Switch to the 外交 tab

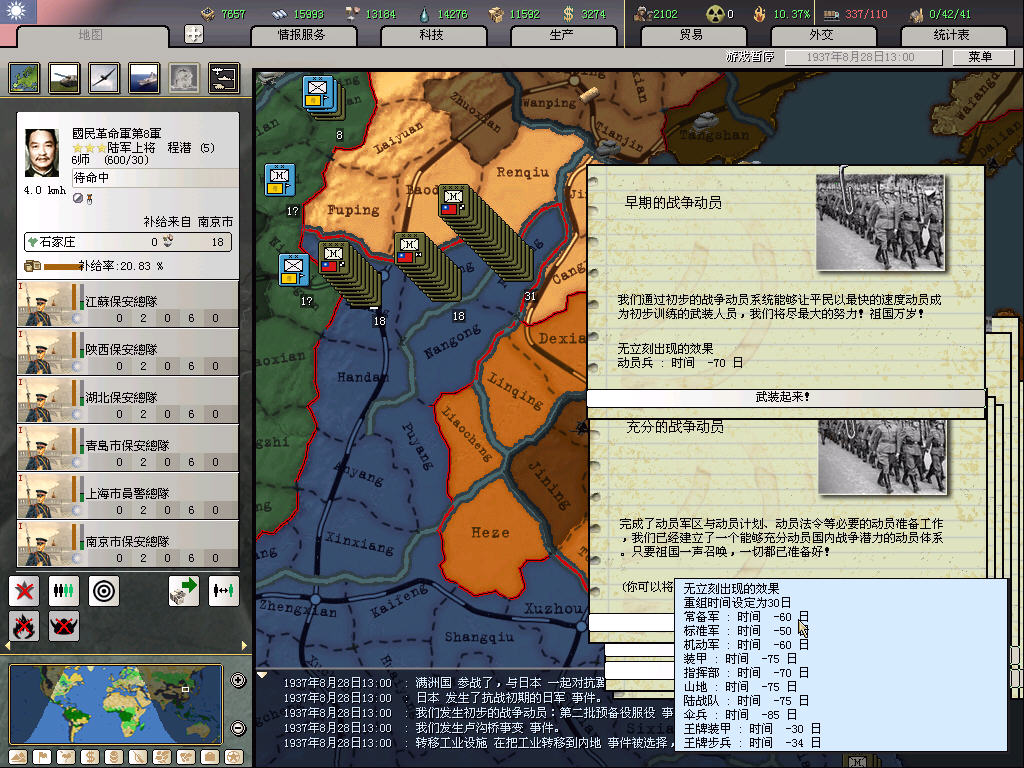coord(820,35)
